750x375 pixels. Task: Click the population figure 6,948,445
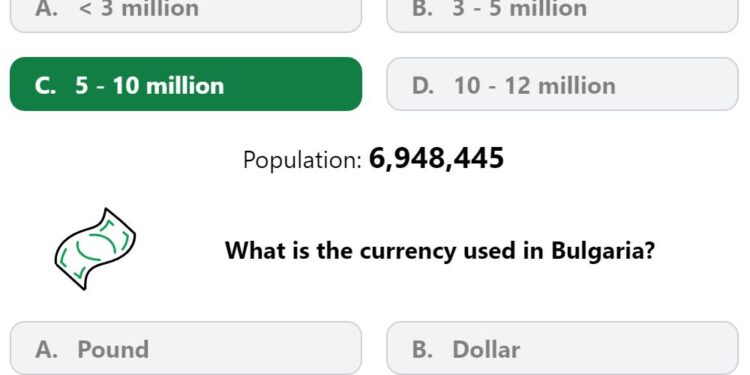point(436,159)
